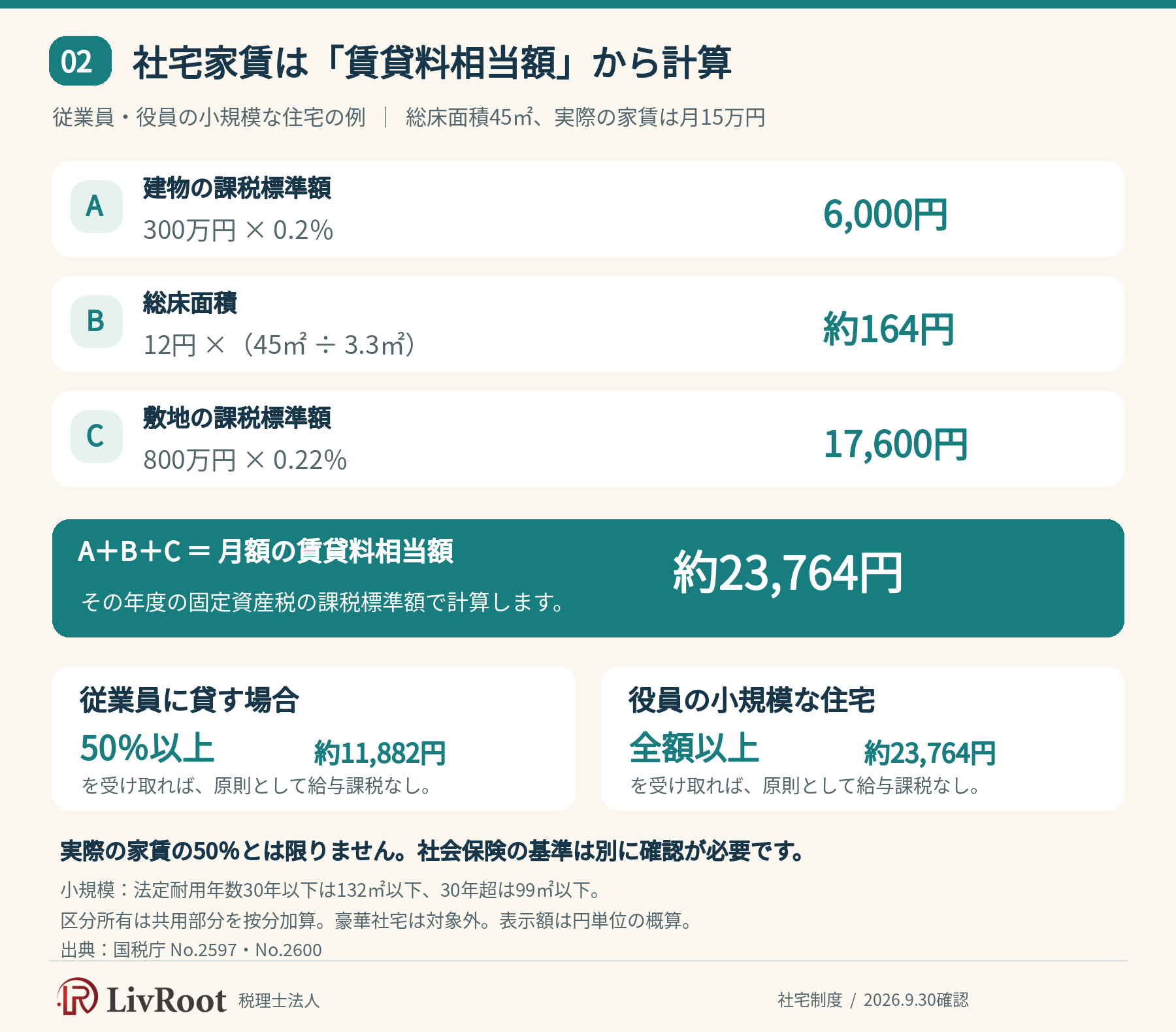
Task: Click the heading 社宅家賃は「賃貸料相当額」から計算
Action: tap(432, 63)
